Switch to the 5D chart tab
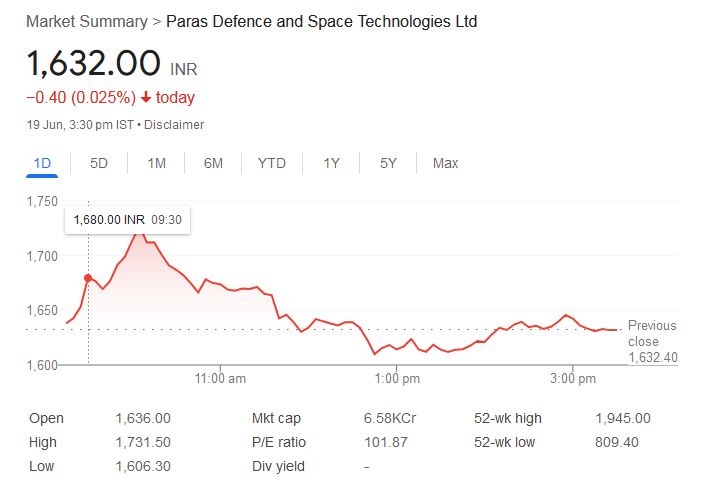 [x=99, y=163]
